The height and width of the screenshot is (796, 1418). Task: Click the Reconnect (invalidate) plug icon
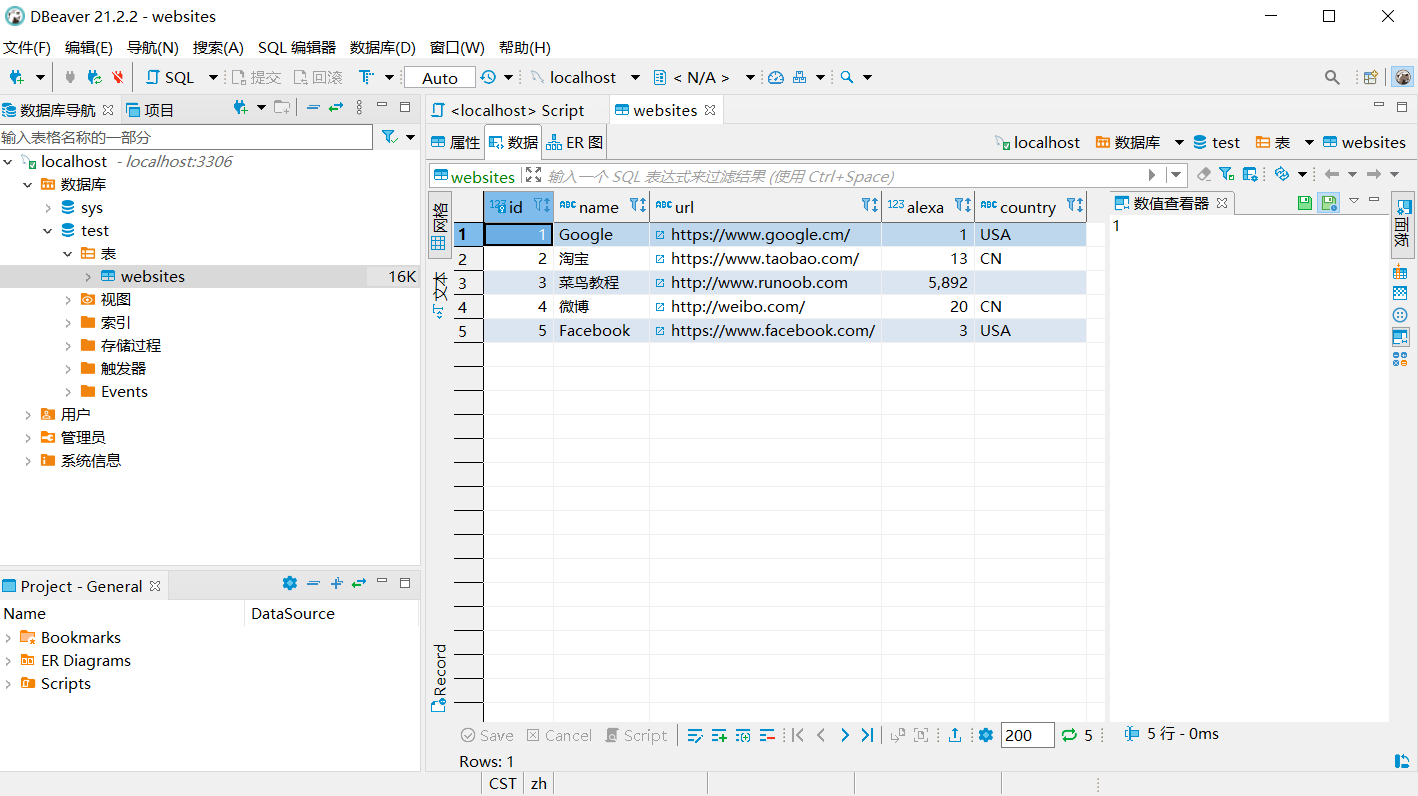tap(94, 77)
